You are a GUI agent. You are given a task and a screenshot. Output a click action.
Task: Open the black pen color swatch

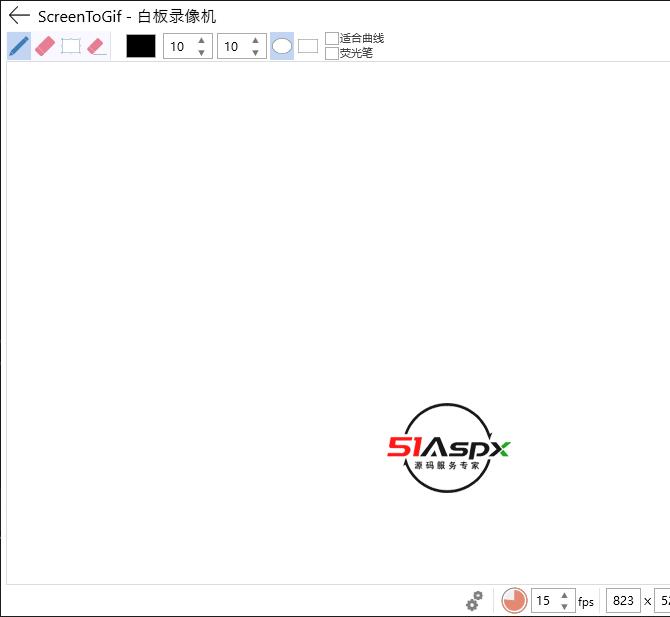[x=141, y=46]
